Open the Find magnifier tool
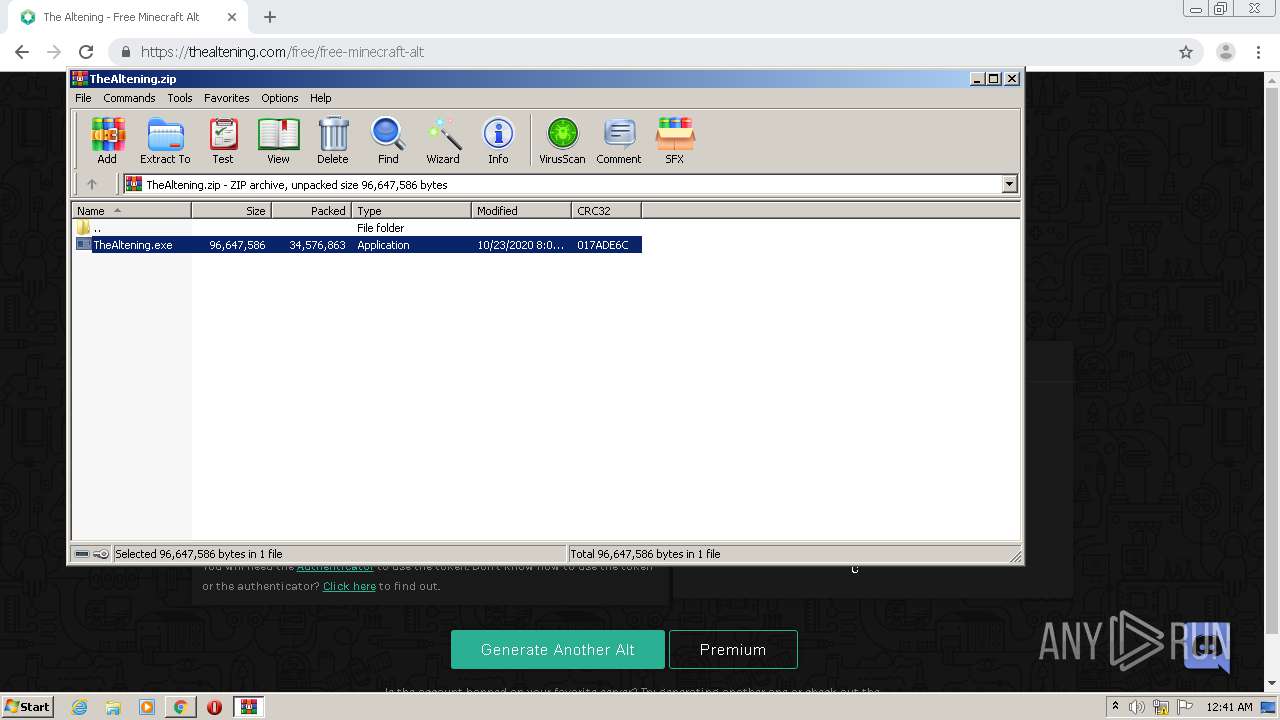 tap(388, 140)
